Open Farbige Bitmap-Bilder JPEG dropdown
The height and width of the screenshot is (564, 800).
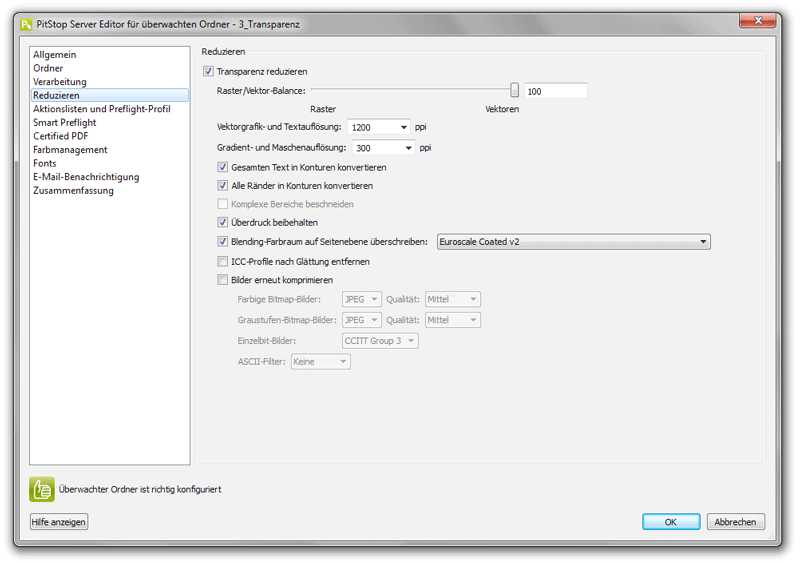coord(361,300)
